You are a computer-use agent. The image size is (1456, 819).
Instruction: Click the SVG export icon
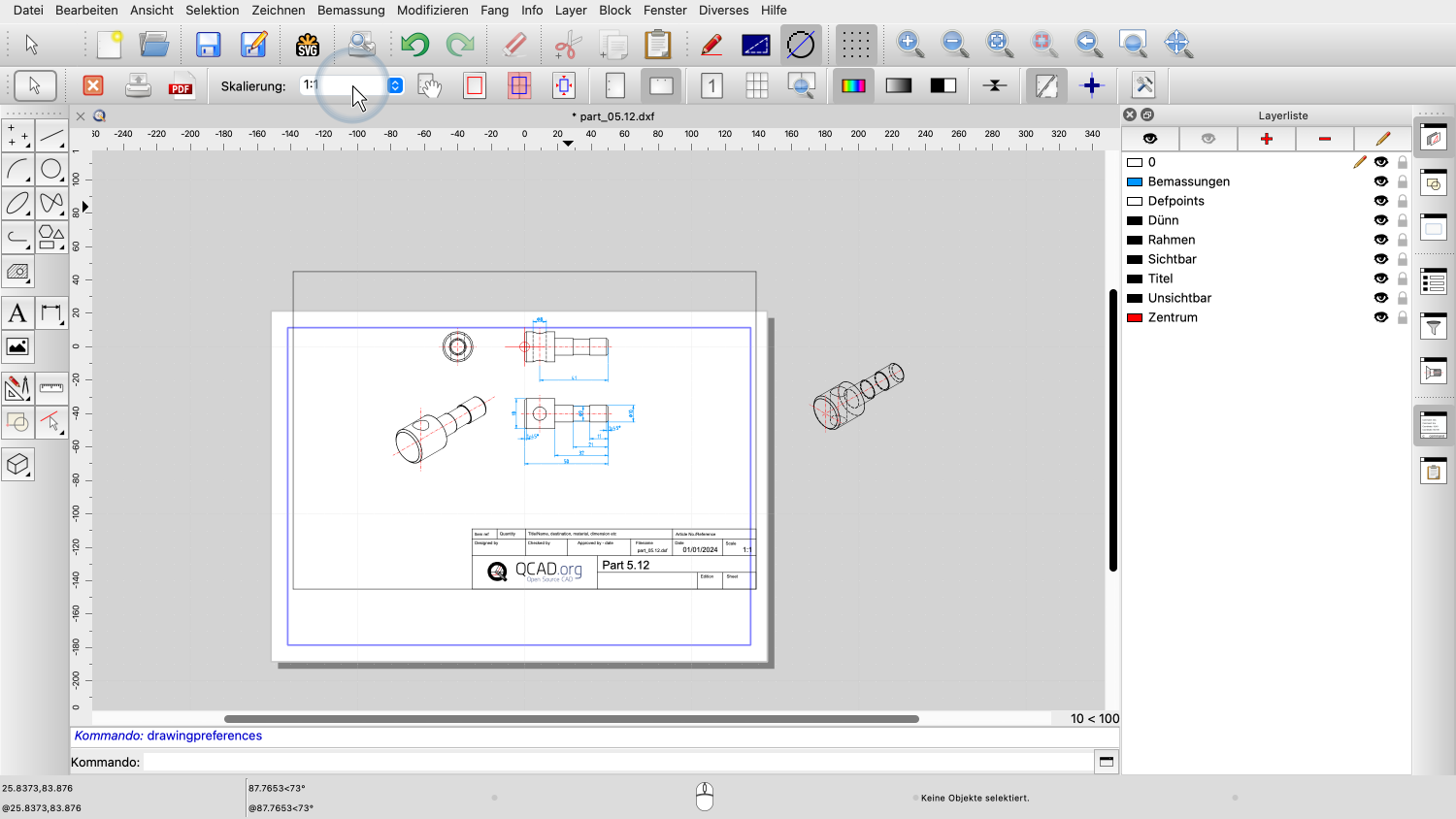[308, 45]
